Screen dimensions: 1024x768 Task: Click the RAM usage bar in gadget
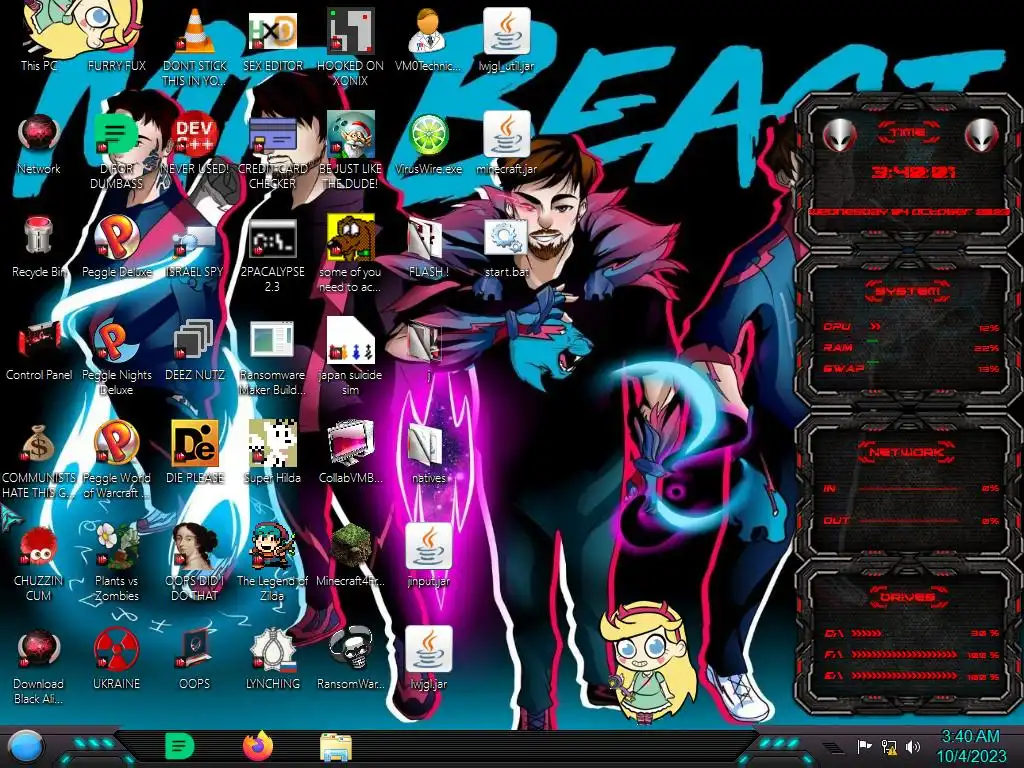tap(911, 347)
